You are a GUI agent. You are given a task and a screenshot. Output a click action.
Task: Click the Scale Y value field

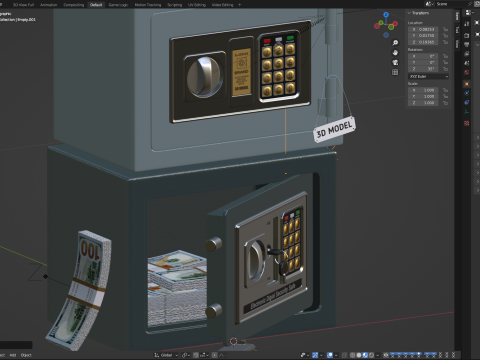(423, 96)
